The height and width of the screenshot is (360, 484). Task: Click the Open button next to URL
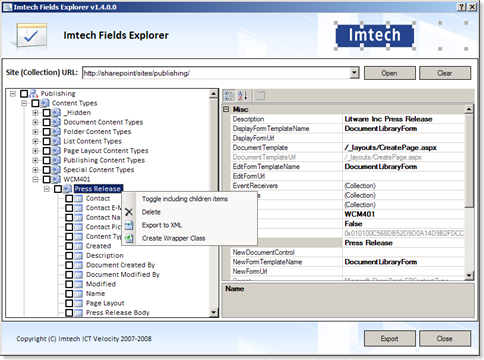coord(390,73)
